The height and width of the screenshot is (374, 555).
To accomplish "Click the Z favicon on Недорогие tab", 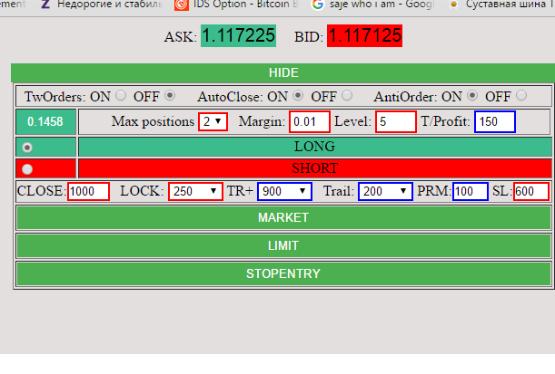I will pos(45,5).
